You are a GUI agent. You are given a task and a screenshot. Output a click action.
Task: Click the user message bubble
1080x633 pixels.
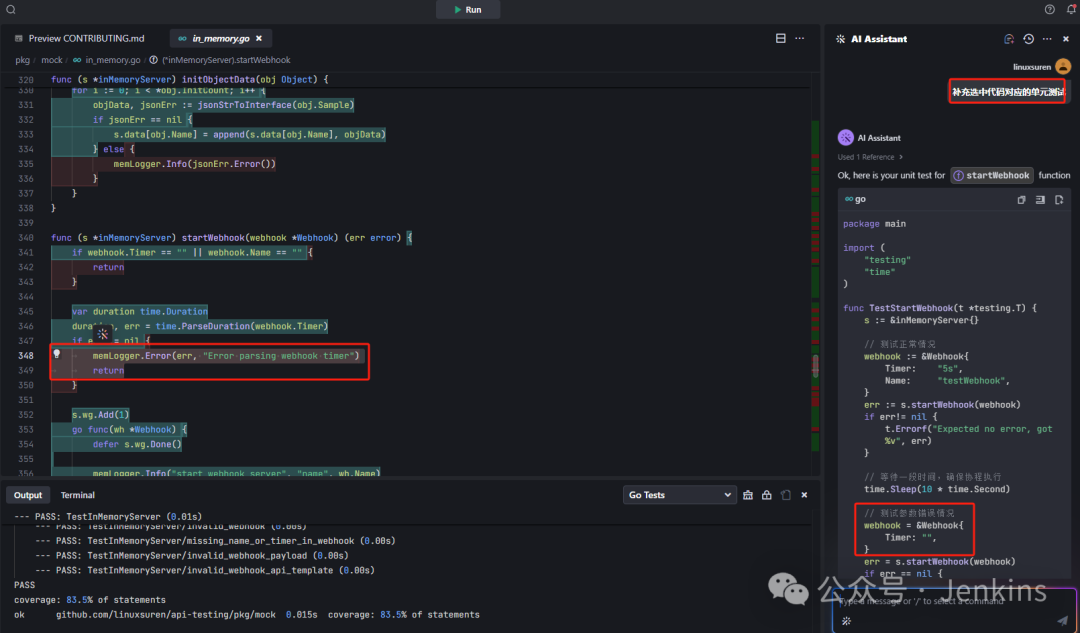(x=1007, y=92)
